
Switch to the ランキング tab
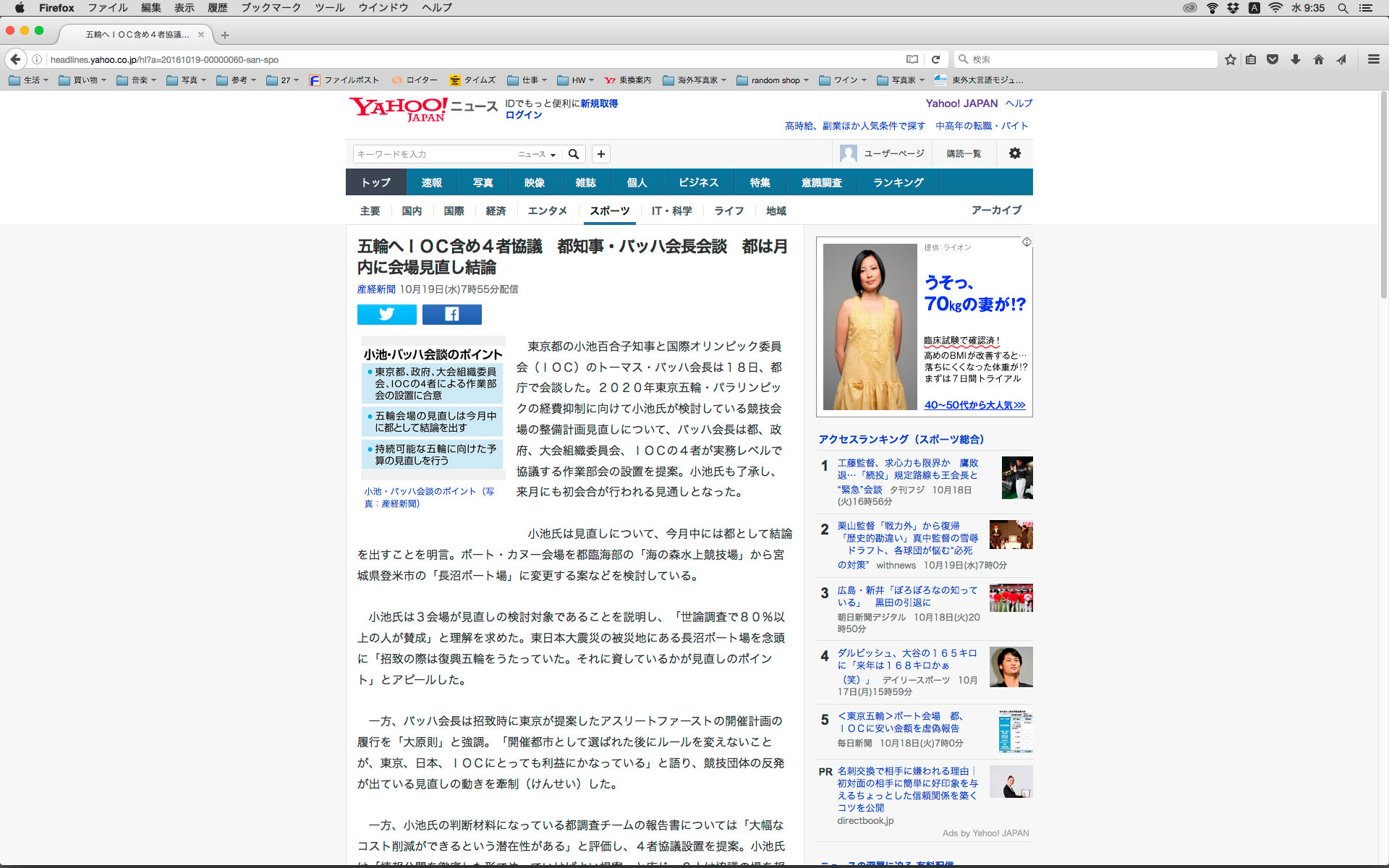pos(898,182)
